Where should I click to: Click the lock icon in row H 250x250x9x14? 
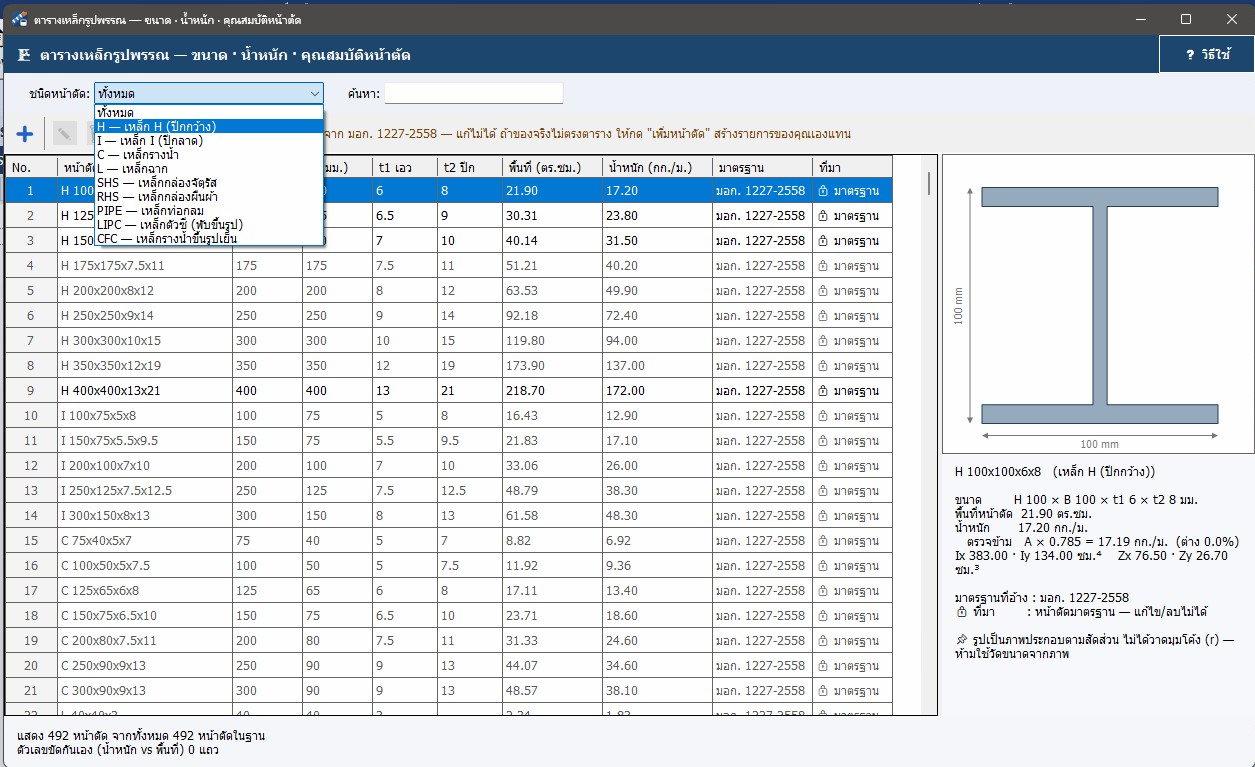(823, 316)
